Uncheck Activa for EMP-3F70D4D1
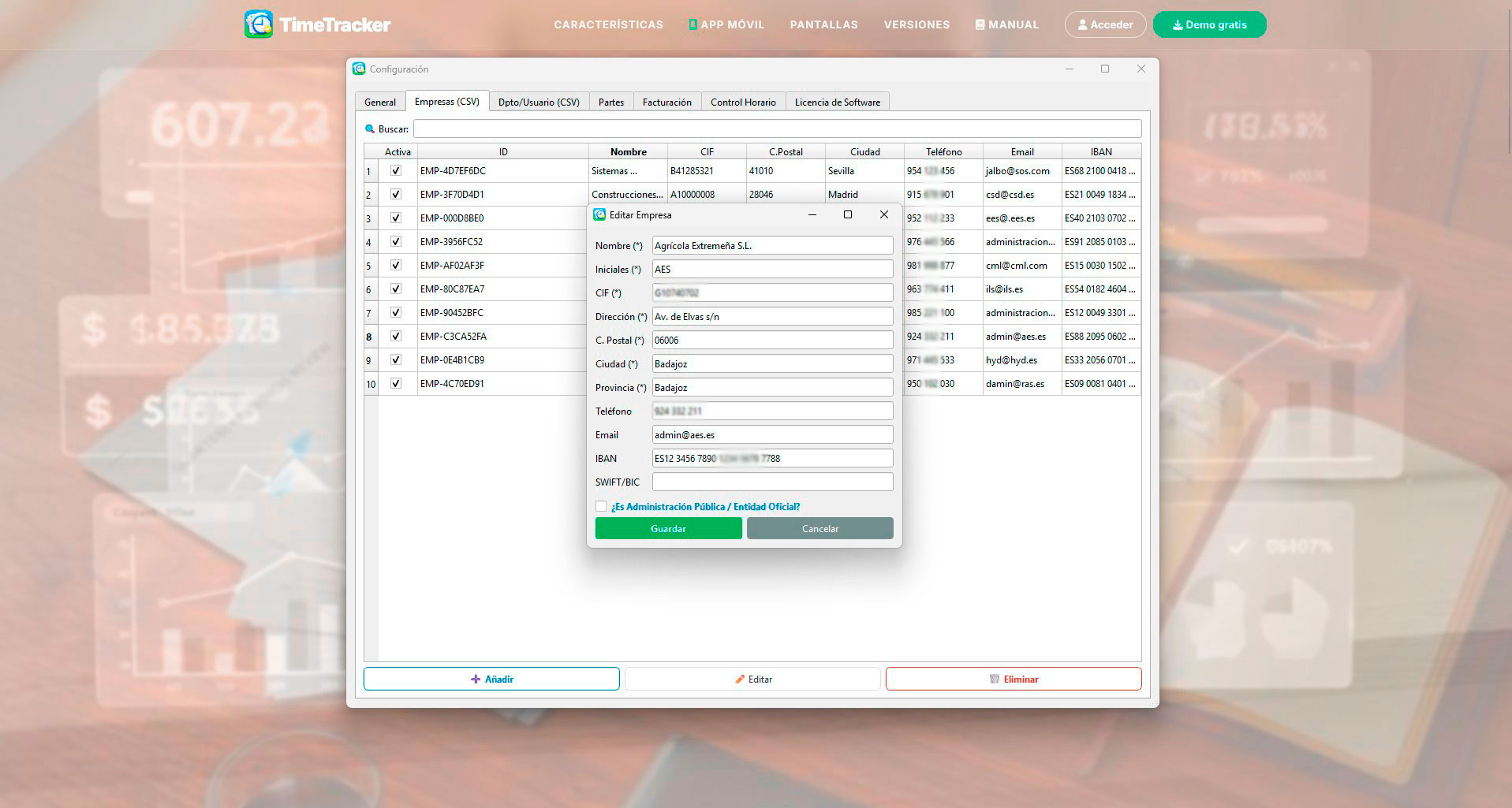This screenshot has width=1512, height=808. coord(396,194)
